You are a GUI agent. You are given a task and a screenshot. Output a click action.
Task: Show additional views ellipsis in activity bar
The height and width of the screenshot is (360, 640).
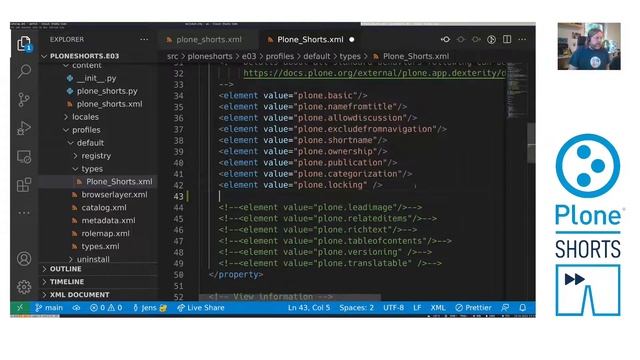coord(24,213)
